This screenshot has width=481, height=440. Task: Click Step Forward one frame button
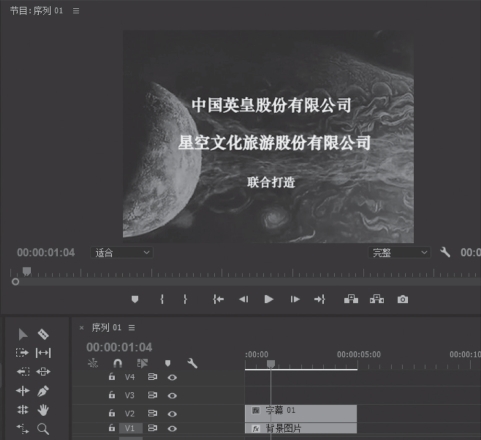click(x=295, y=299)
